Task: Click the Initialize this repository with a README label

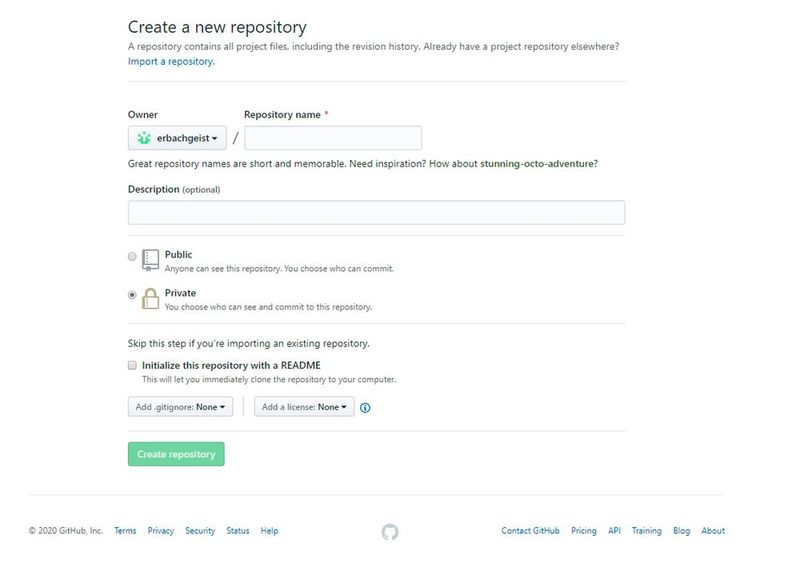Action: pyautogui.click(x=231, y=365)
